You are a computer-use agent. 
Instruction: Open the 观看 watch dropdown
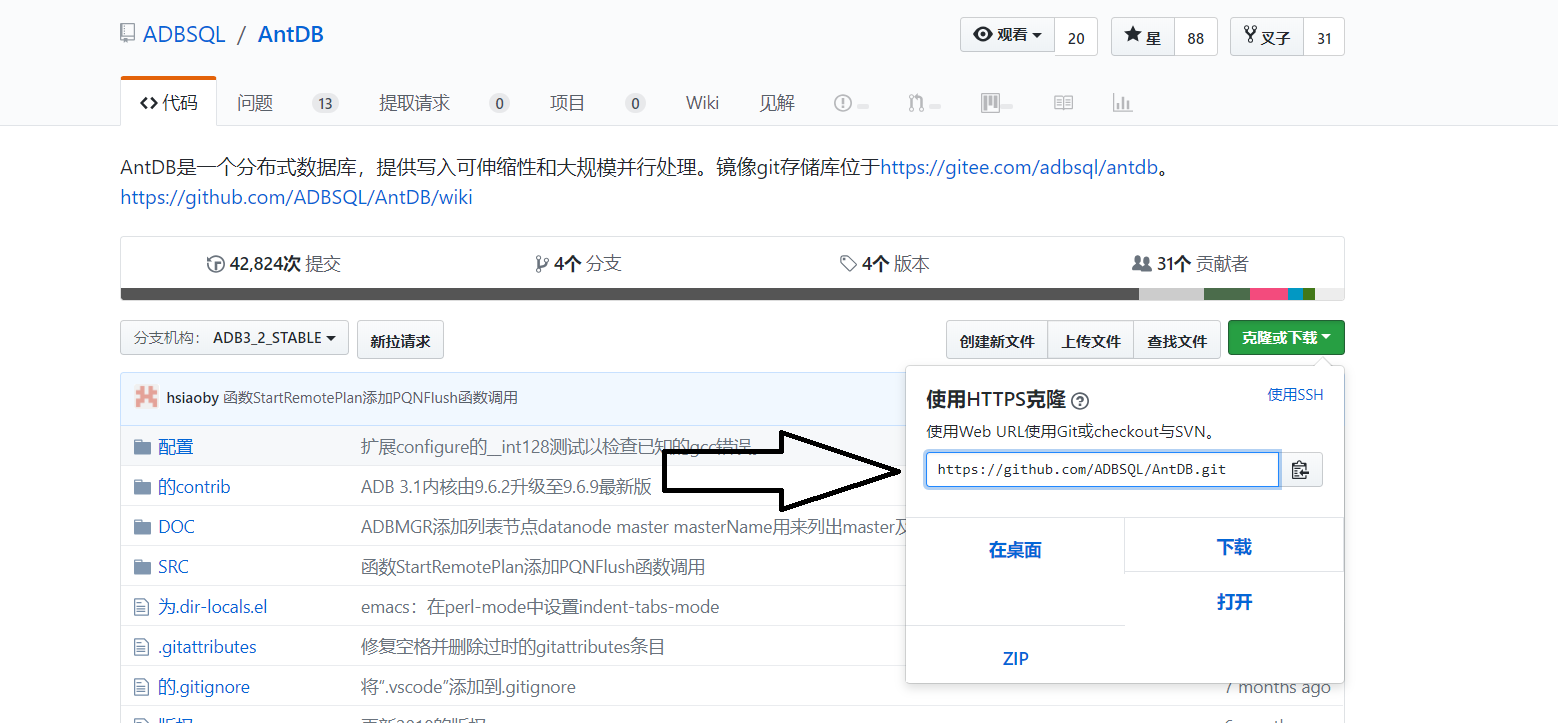click(x=1008, y=35)
